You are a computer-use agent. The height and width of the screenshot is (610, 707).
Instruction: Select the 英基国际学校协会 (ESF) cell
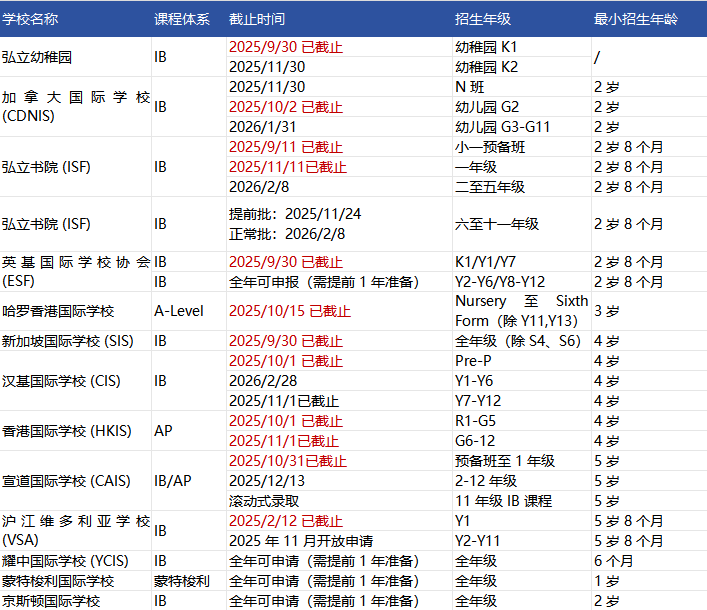[x=75, y=271]
